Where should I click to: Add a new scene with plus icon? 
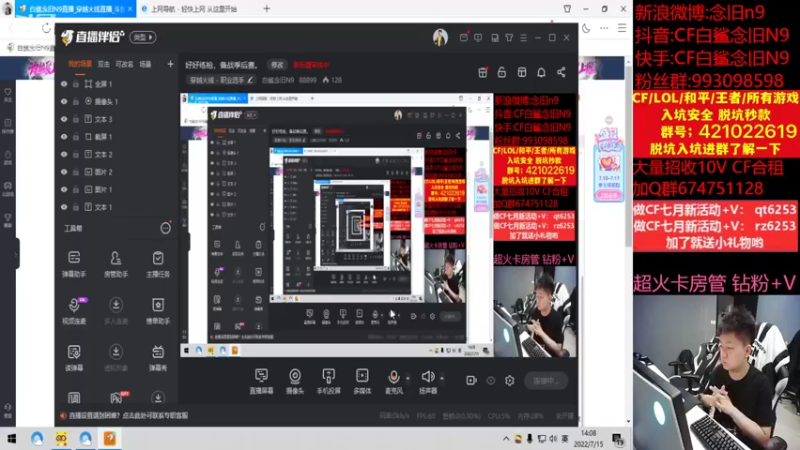(x=170, y=64)
